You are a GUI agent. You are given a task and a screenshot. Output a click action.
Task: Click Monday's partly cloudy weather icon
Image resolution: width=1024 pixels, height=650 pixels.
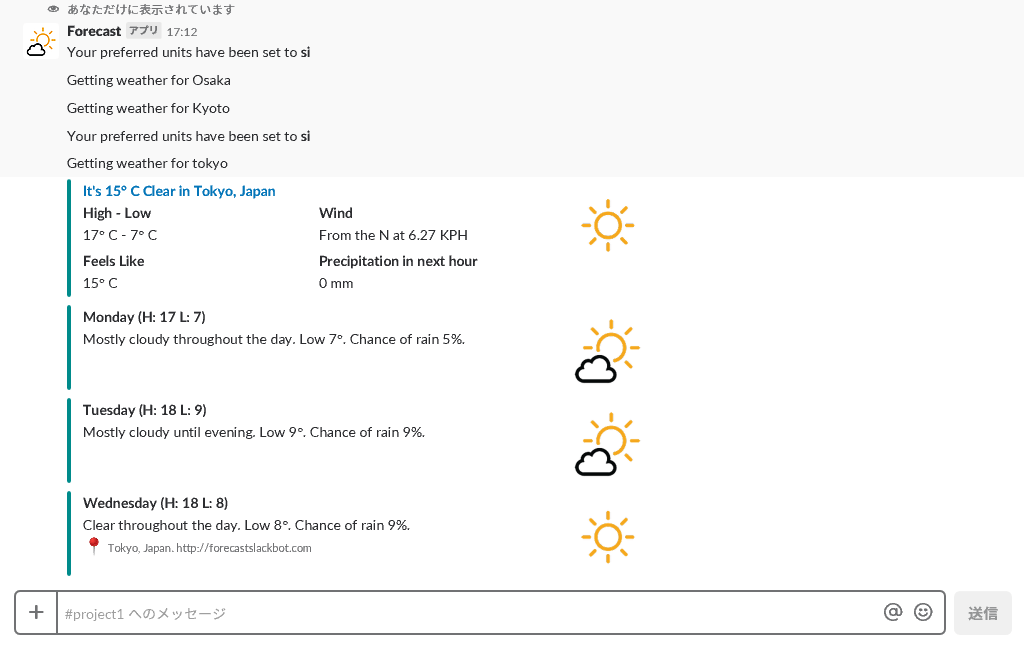point(607,352)
